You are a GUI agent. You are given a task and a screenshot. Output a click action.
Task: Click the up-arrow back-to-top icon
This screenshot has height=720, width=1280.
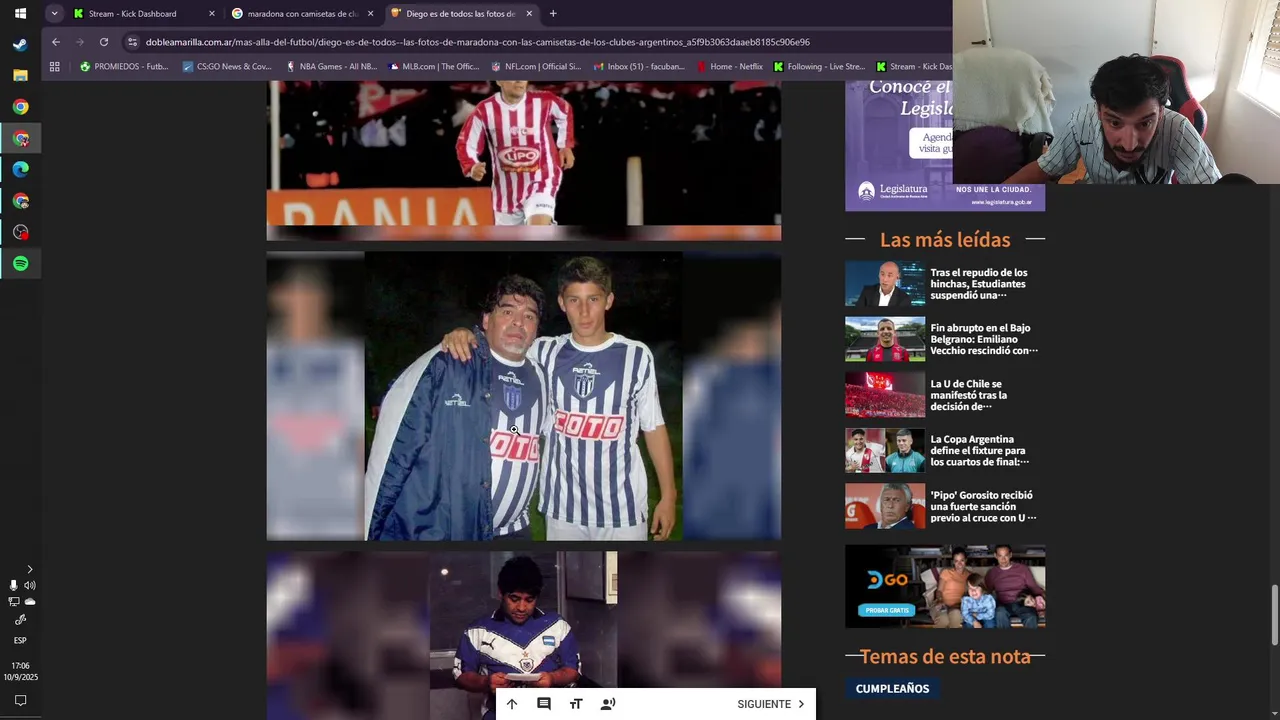coord(512,704)
